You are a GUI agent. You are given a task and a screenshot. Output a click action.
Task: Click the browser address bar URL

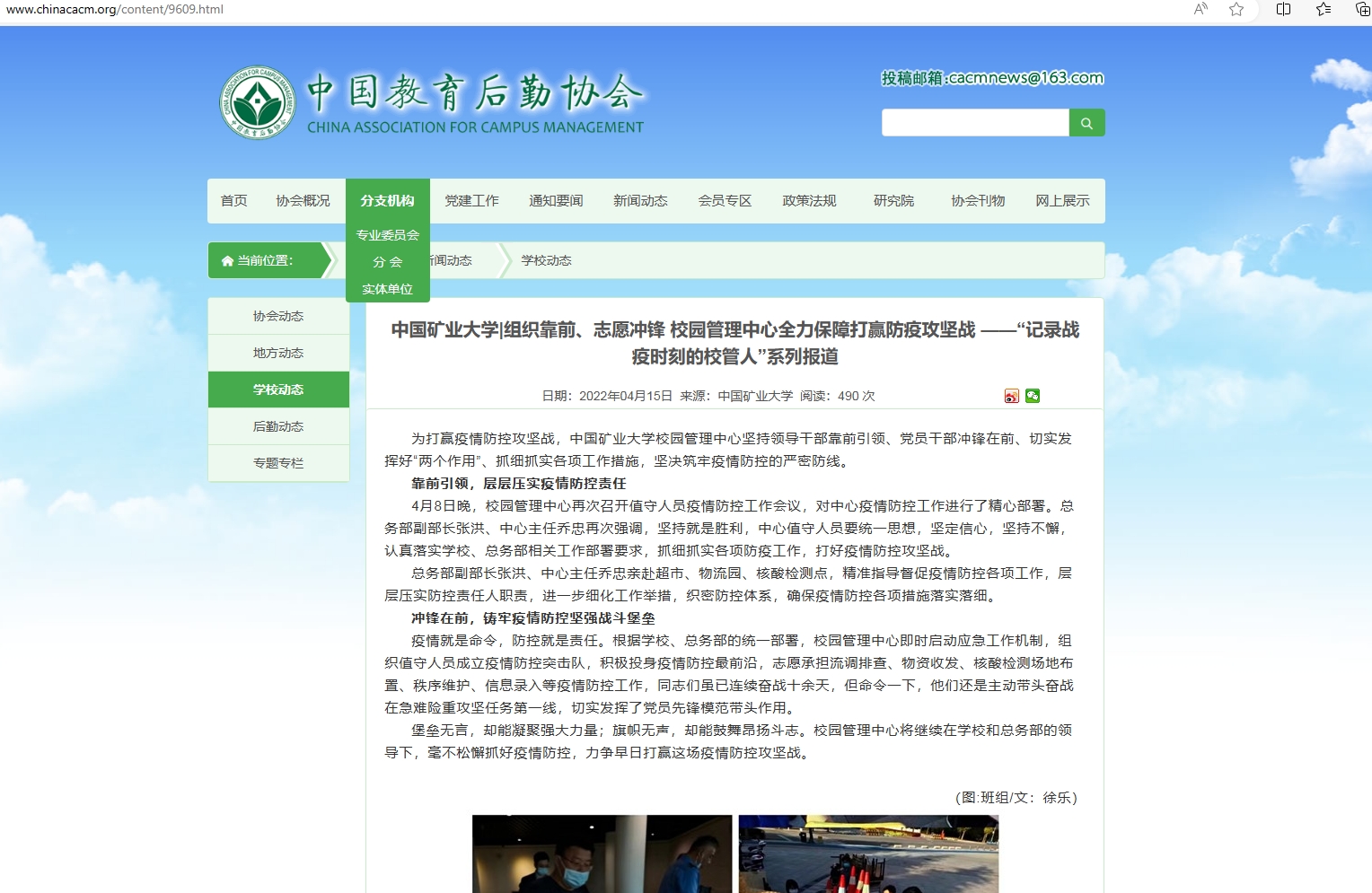click(115, 9)
